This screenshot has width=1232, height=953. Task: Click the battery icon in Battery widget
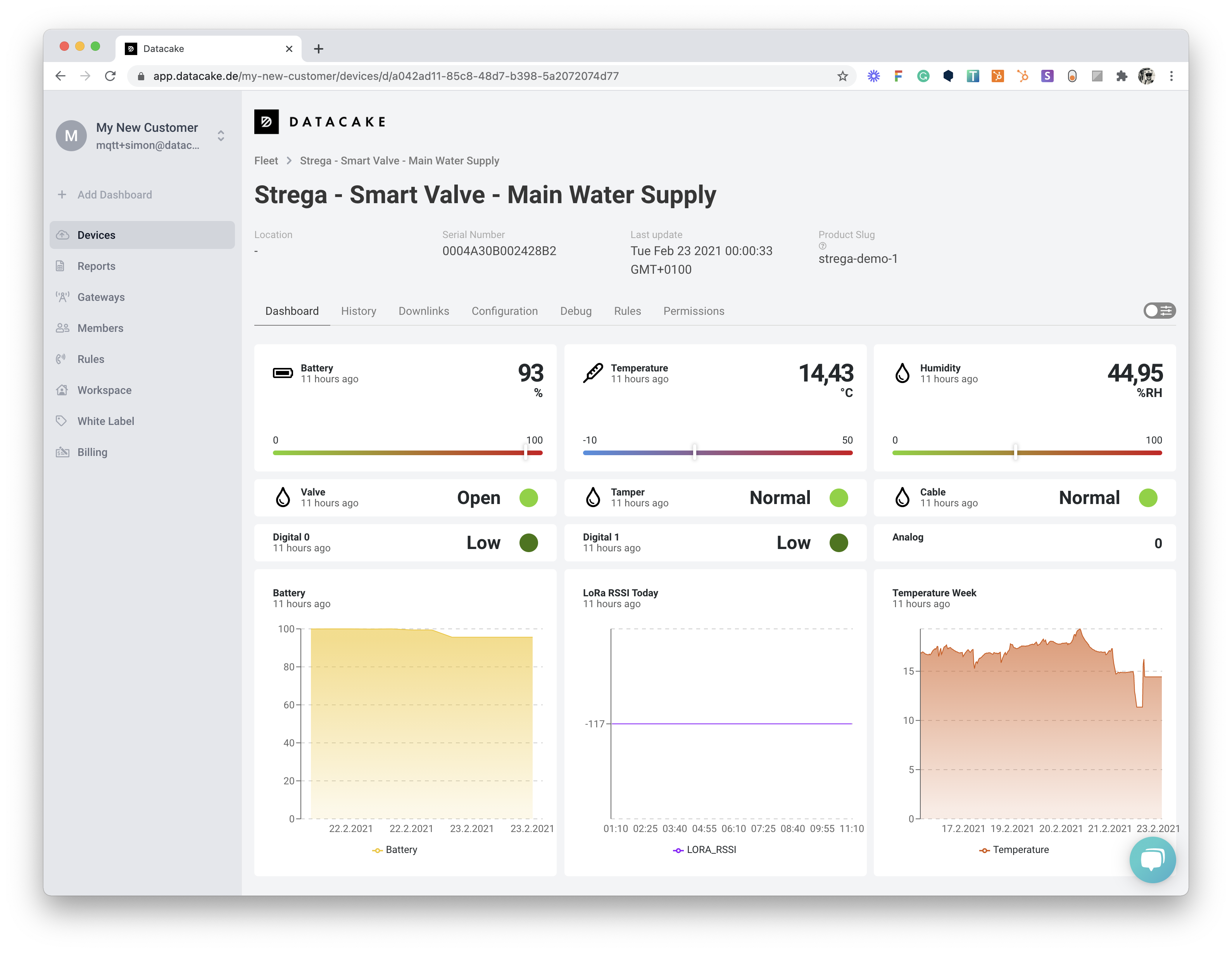283,373
